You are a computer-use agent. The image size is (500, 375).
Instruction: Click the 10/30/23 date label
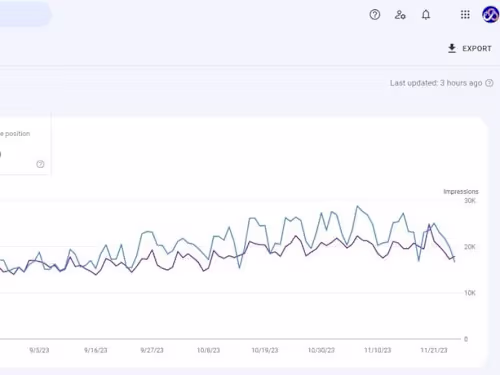click(x=321, y=350)
